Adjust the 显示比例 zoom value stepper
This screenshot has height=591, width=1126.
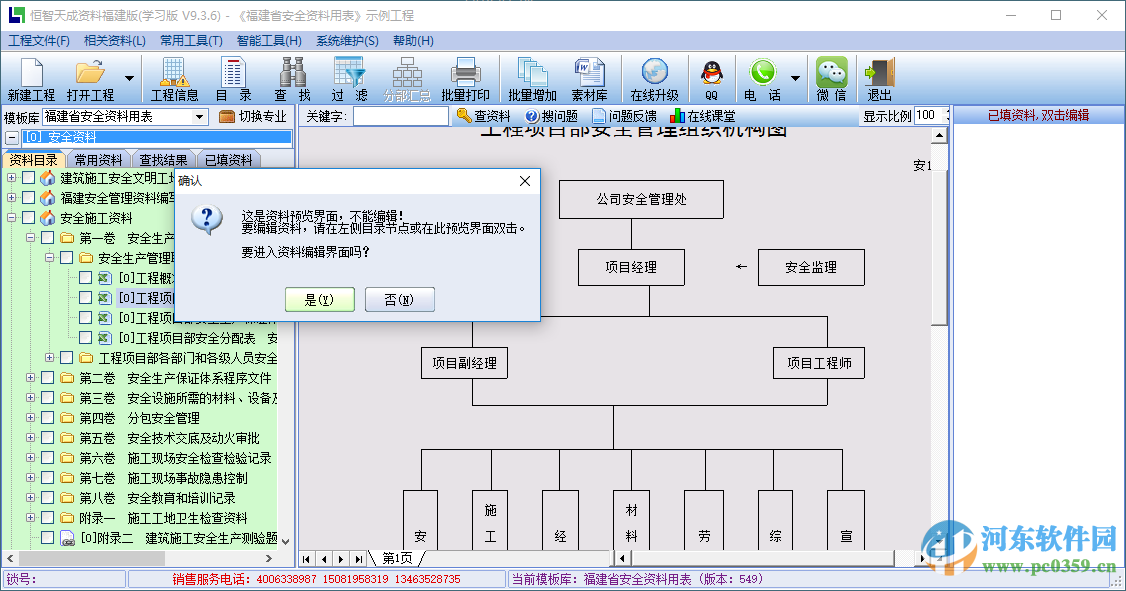944,115
